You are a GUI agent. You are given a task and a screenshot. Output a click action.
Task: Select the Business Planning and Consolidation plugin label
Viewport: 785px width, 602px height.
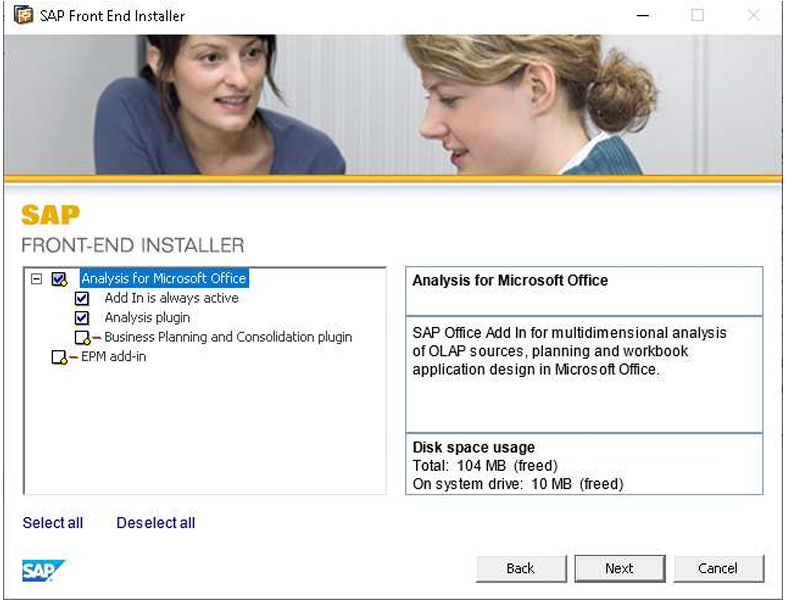coord(228,338)
